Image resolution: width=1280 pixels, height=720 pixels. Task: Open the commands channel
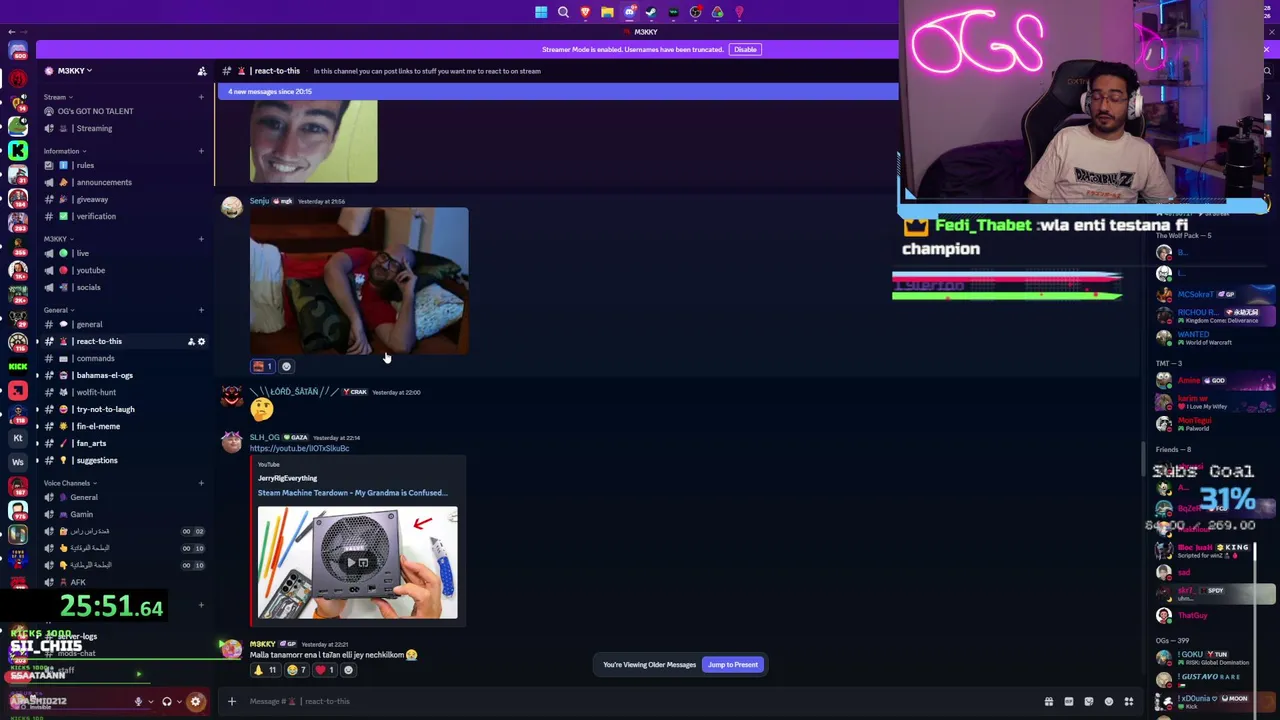click(125, 358)
